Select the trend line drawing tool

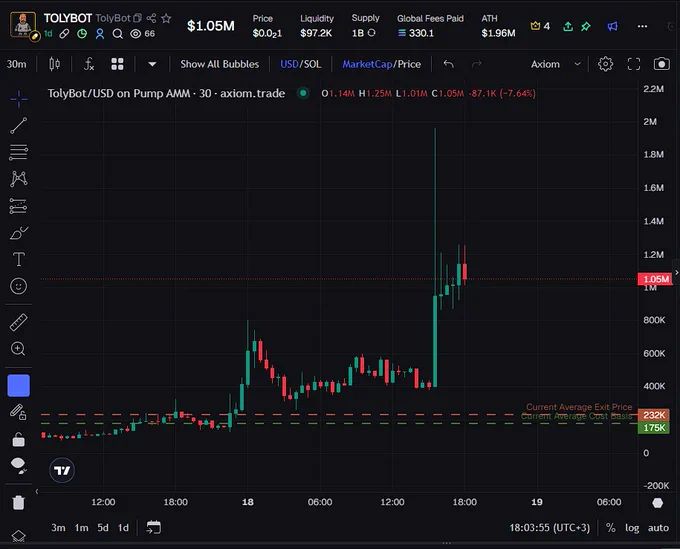coord(19,125)
